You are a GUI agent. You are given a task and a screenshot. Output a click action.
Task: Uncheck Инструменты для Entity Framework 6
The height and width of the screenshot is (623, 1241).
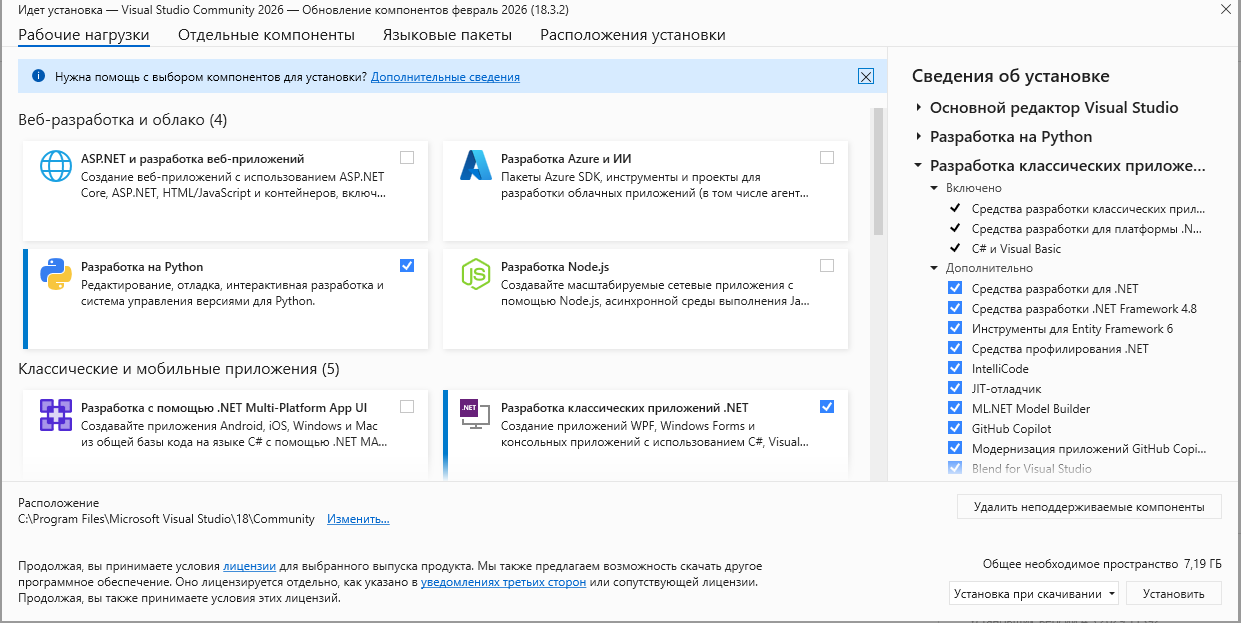coord(955,328)
